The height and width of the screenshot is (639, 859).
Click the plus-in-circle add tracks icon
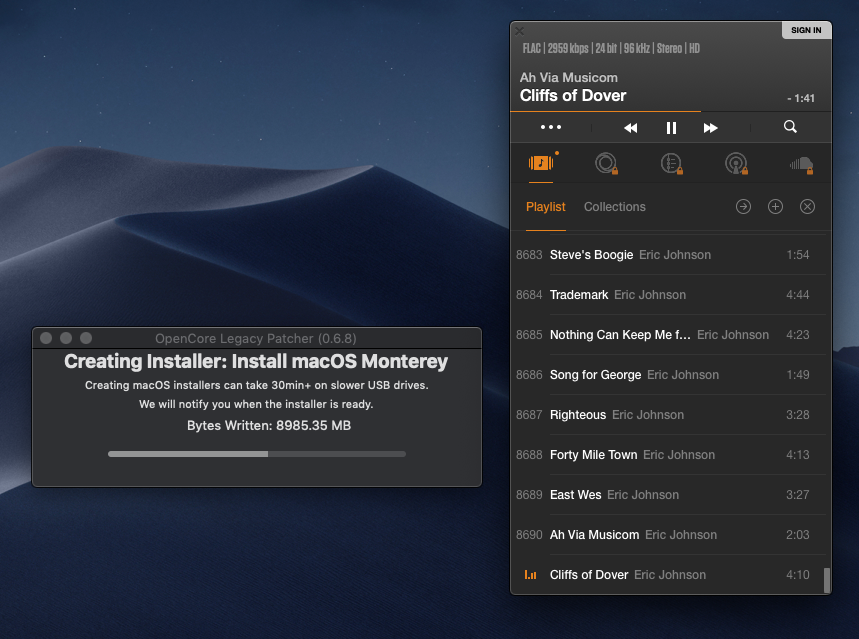(x=775, y=207)
